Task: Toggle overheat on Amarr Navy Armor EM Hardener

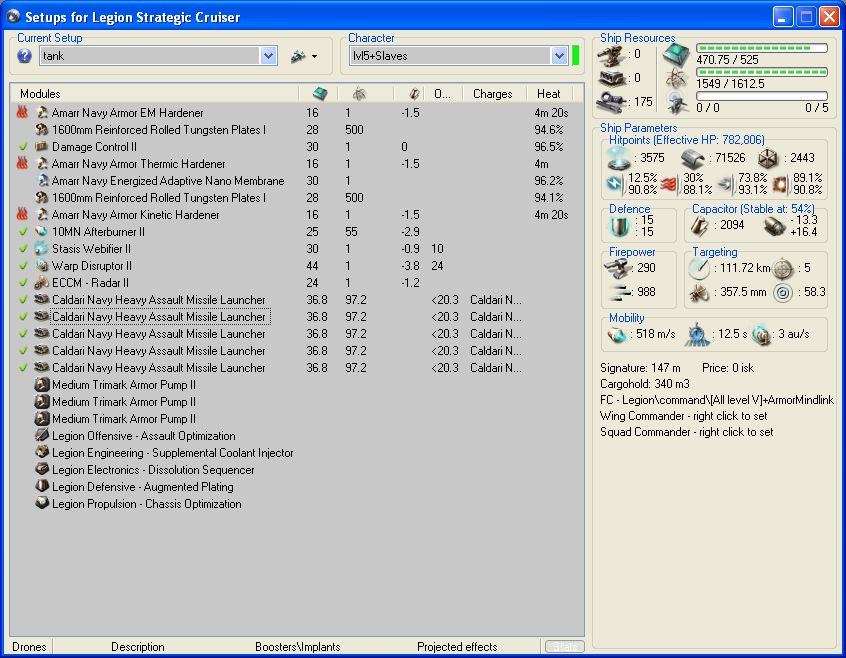Action: point(22,112)
